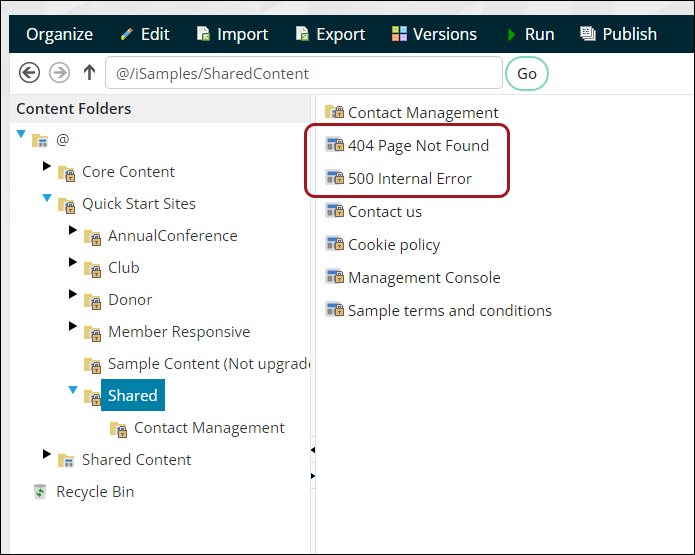Collapse the Shared folder

[73, 390]
